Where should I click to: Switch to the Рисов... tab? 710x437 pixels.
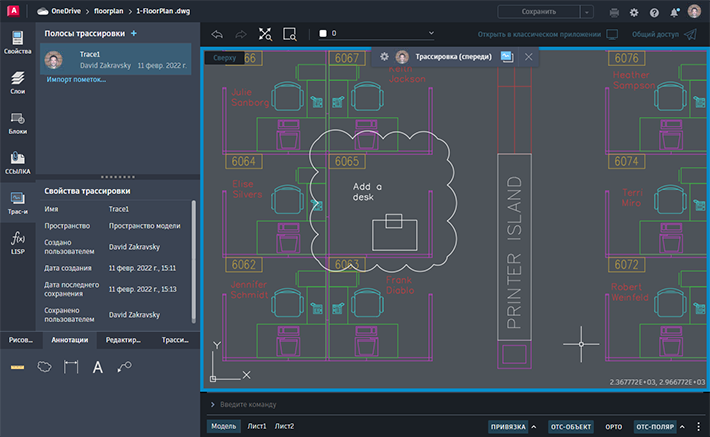click(21, 340)
